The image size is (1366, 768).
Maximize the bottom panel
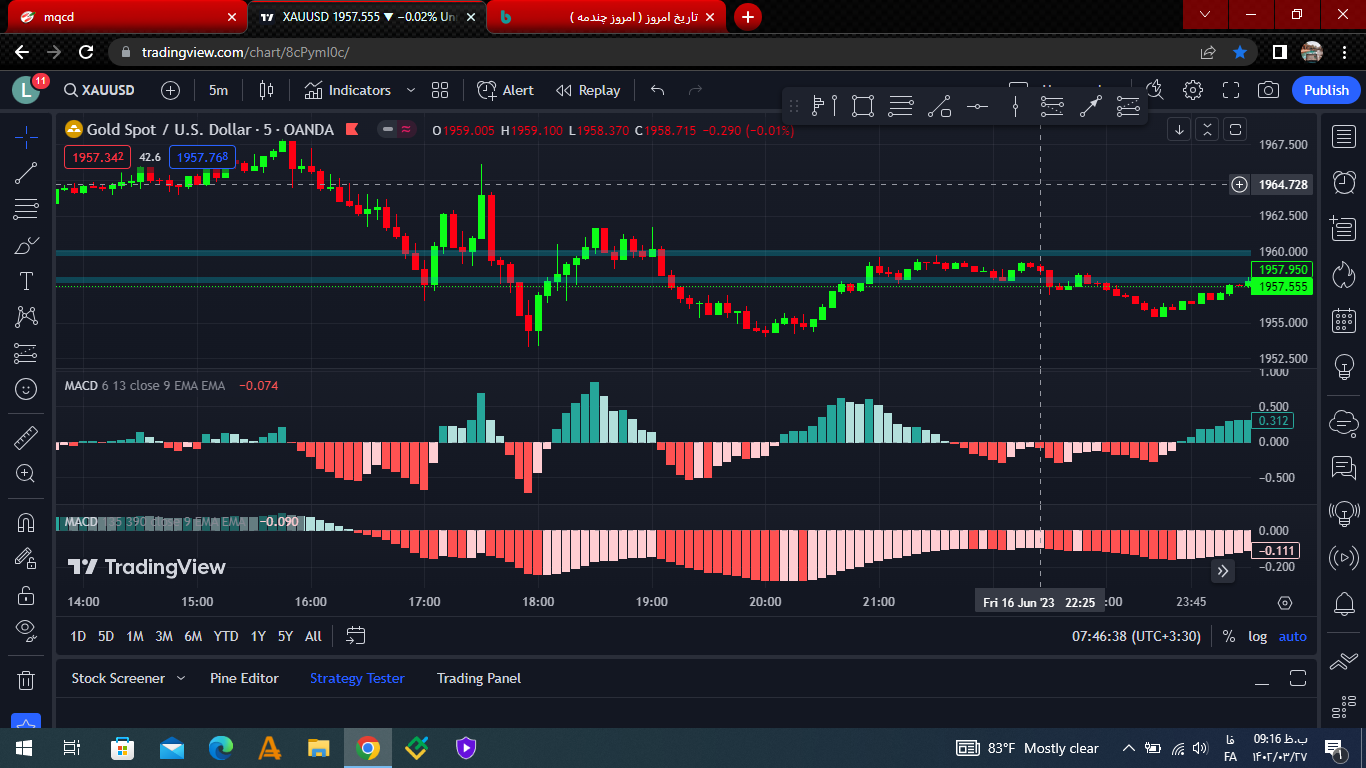(1298, 678)
